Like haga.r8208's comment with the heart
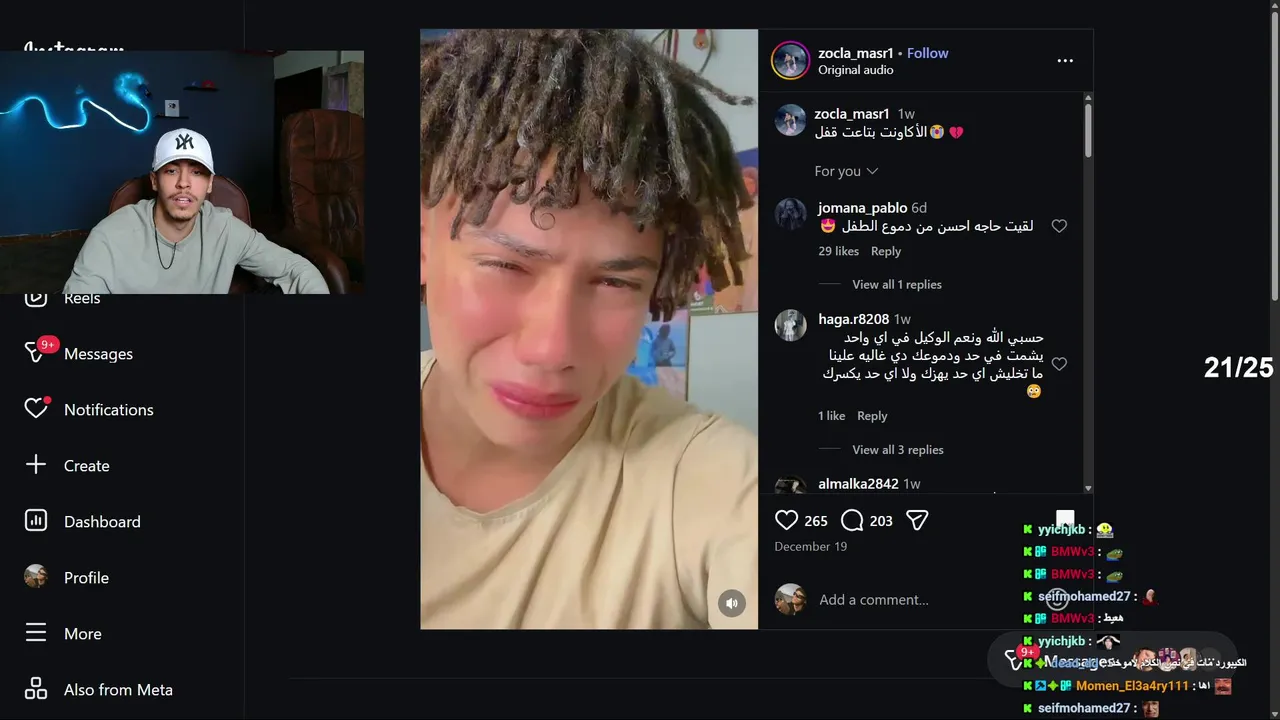Screen dimensions: 1280x720 [x=1059, y=364]
